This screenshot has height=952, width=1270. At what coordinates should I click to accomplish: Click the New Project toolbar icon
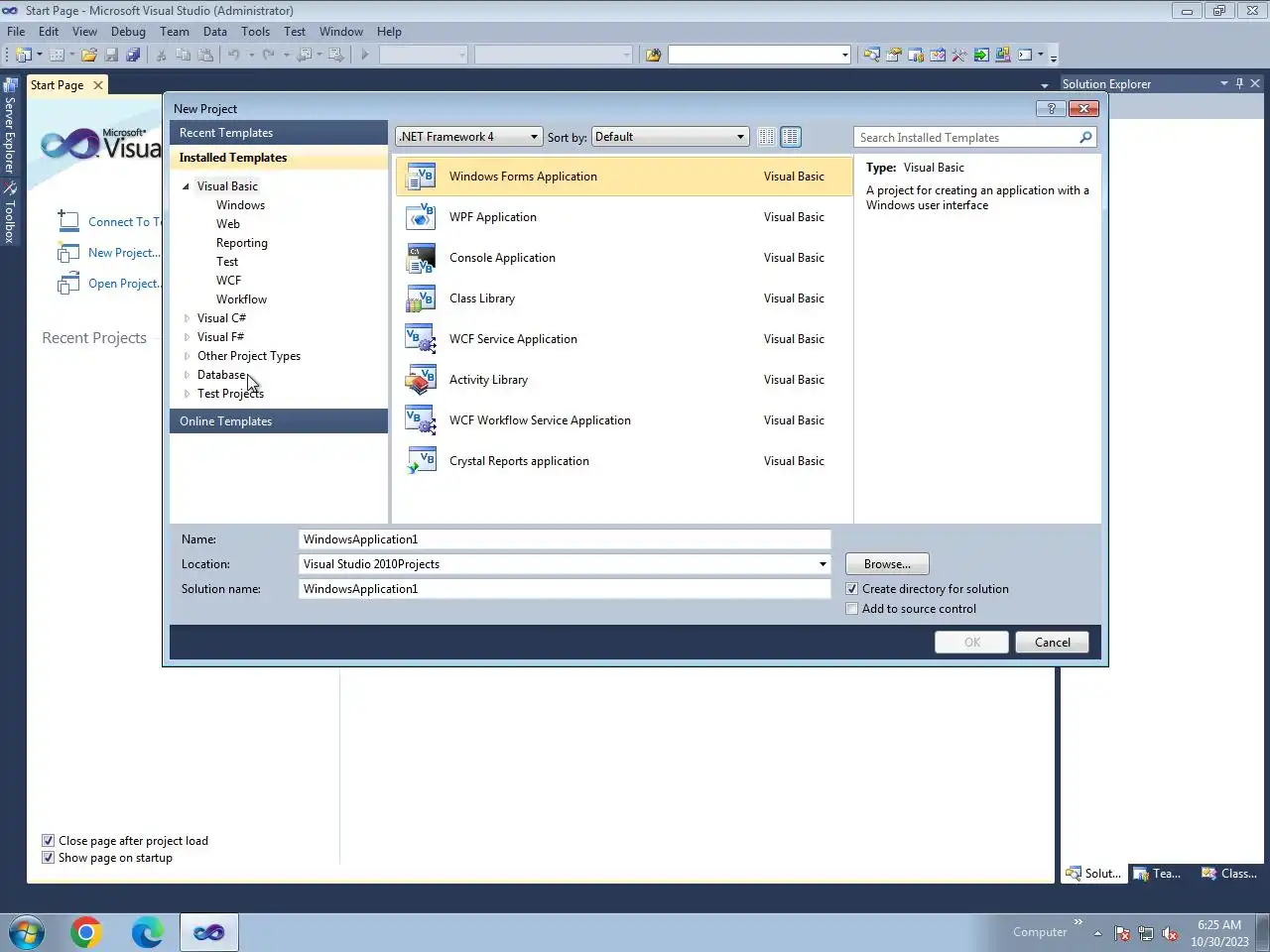[23, 55]
